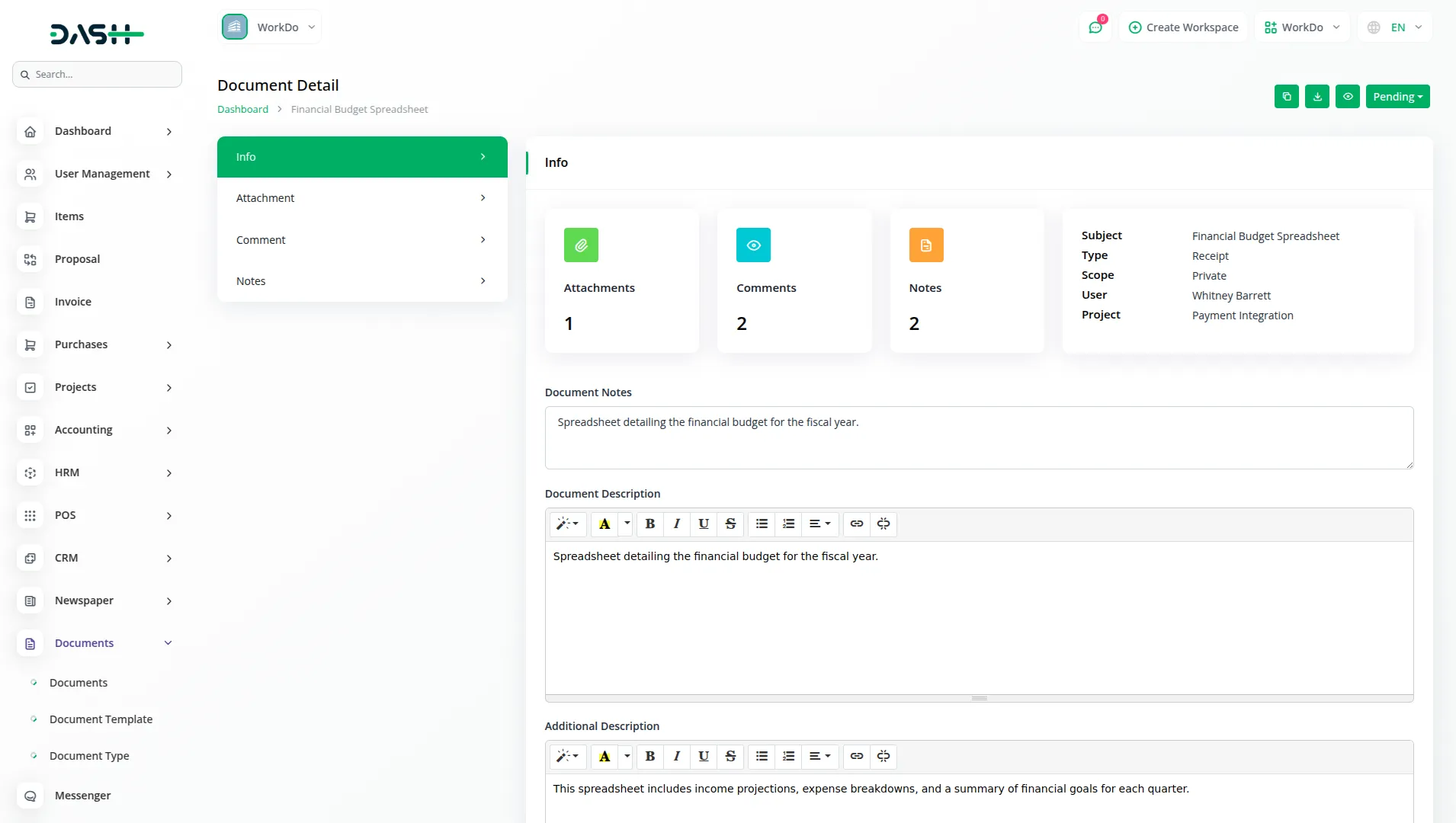Download the document via the download icon
Viewport: 1456px width, 823px height.
tap(1317, 96)
